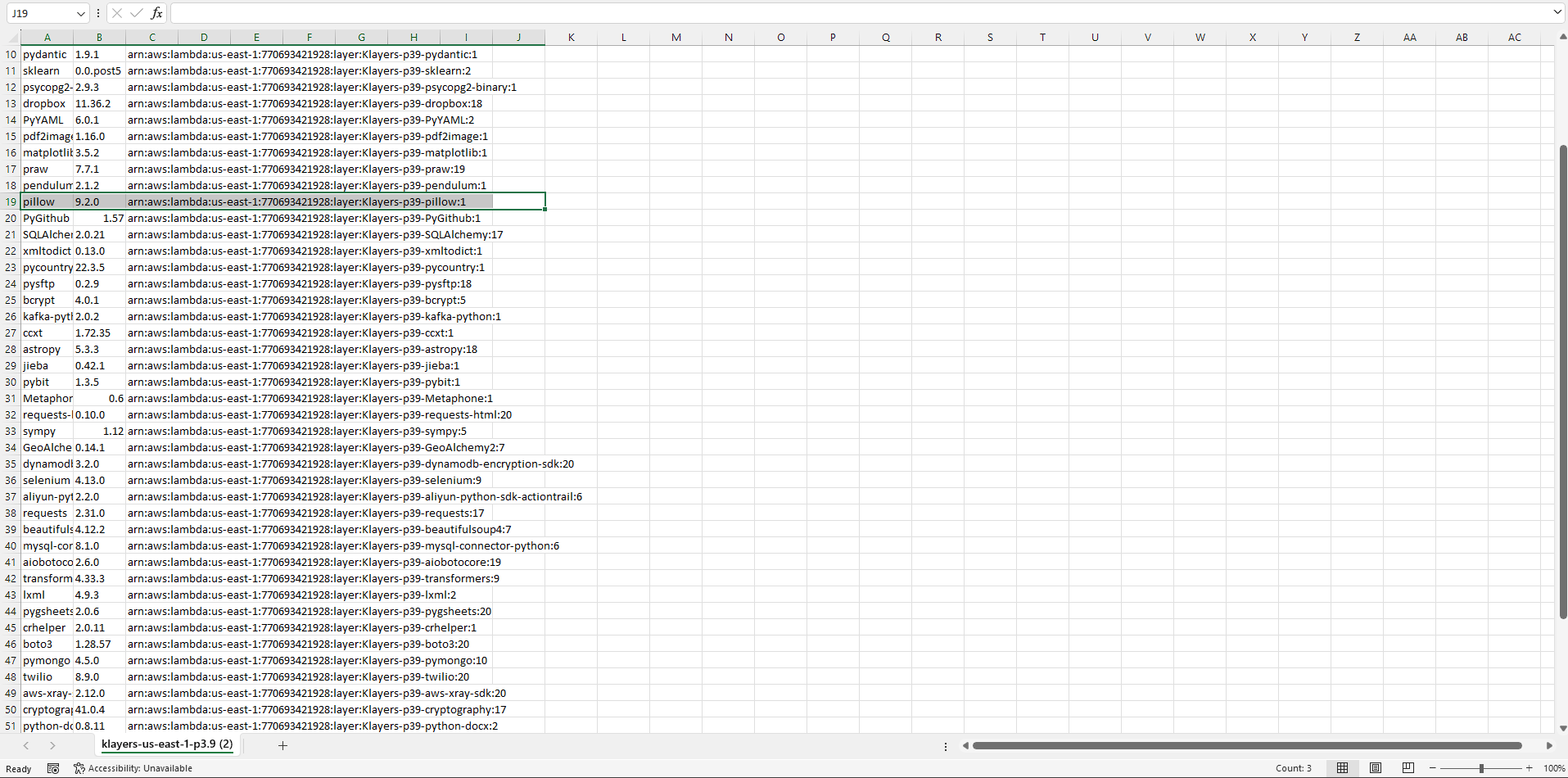1568x778 pixels.
Task: Click the Name Box showing J19
Action: [x=41, y=13]
